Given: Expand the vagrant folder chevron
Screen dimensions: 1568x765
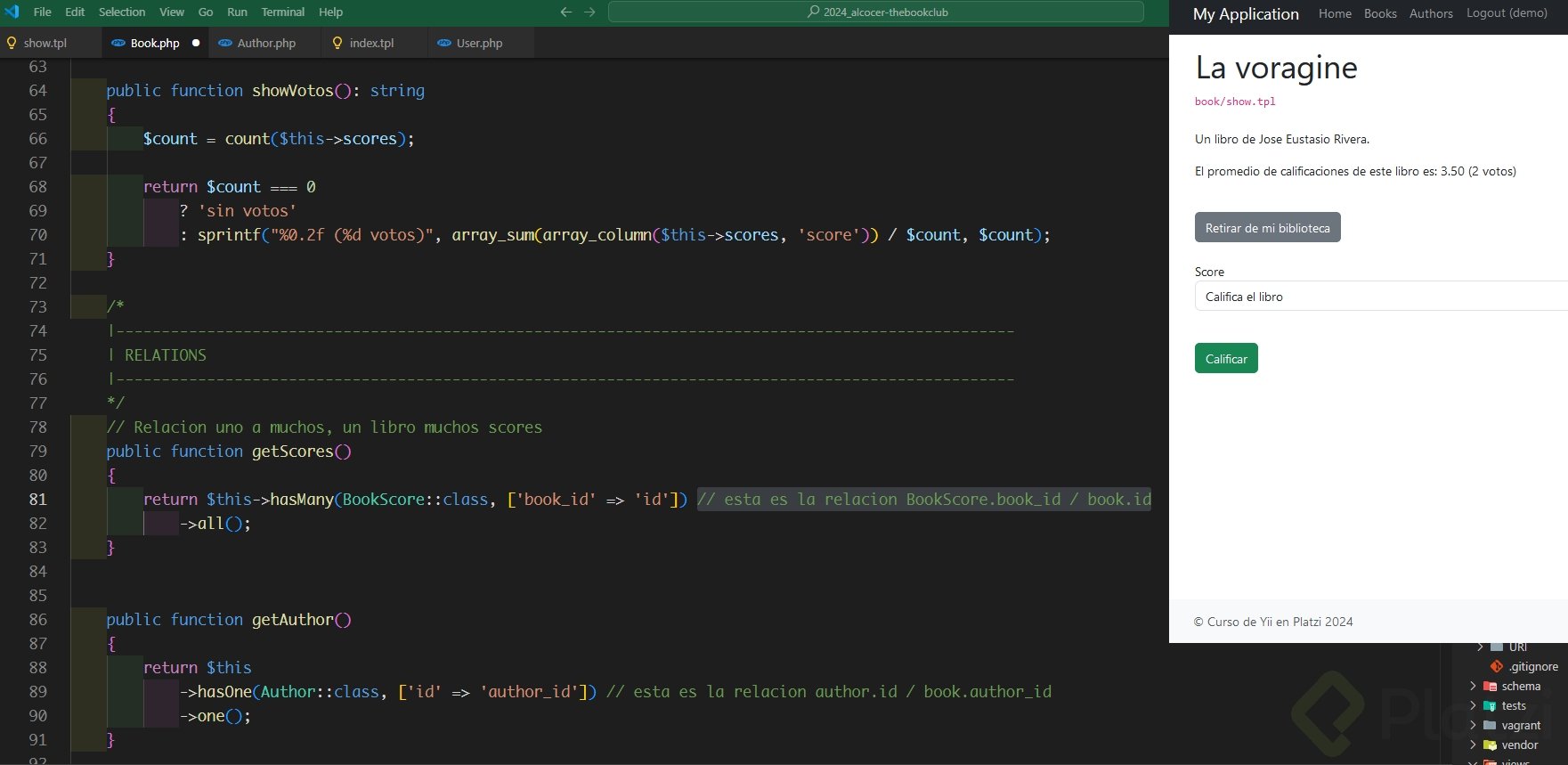Looking at the screenshot, I should tap(1473, 725).
